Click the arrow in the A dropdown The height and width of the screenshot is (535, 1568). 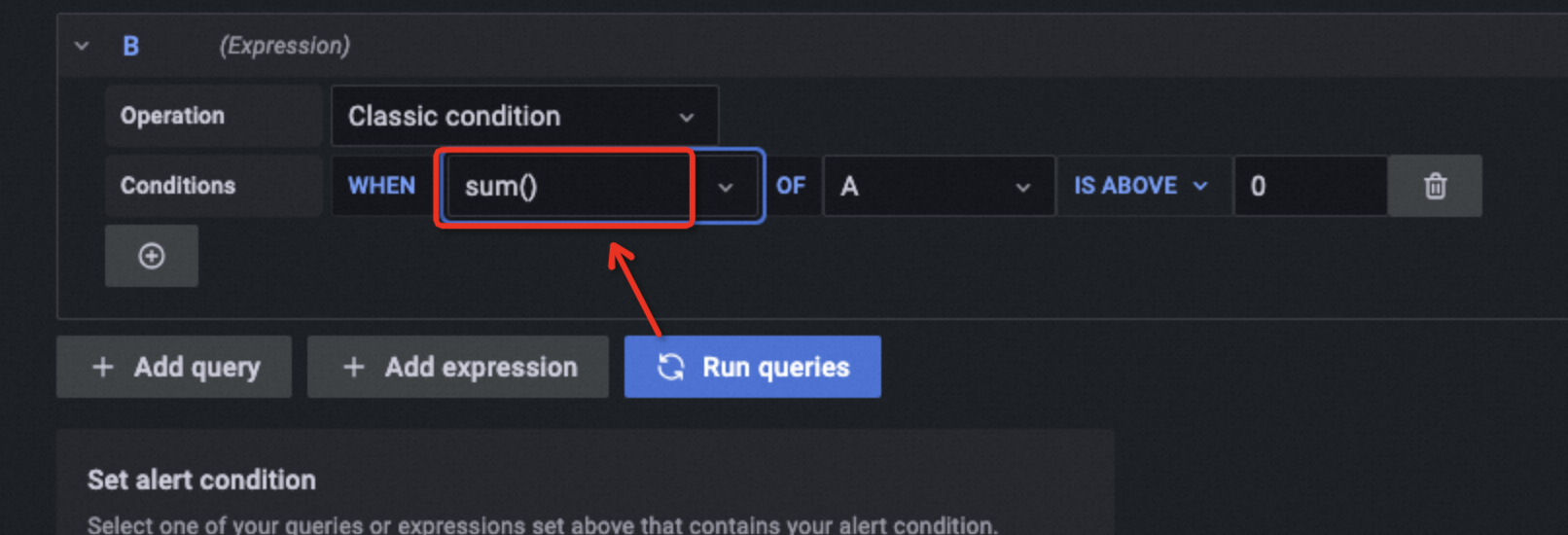1022,187
